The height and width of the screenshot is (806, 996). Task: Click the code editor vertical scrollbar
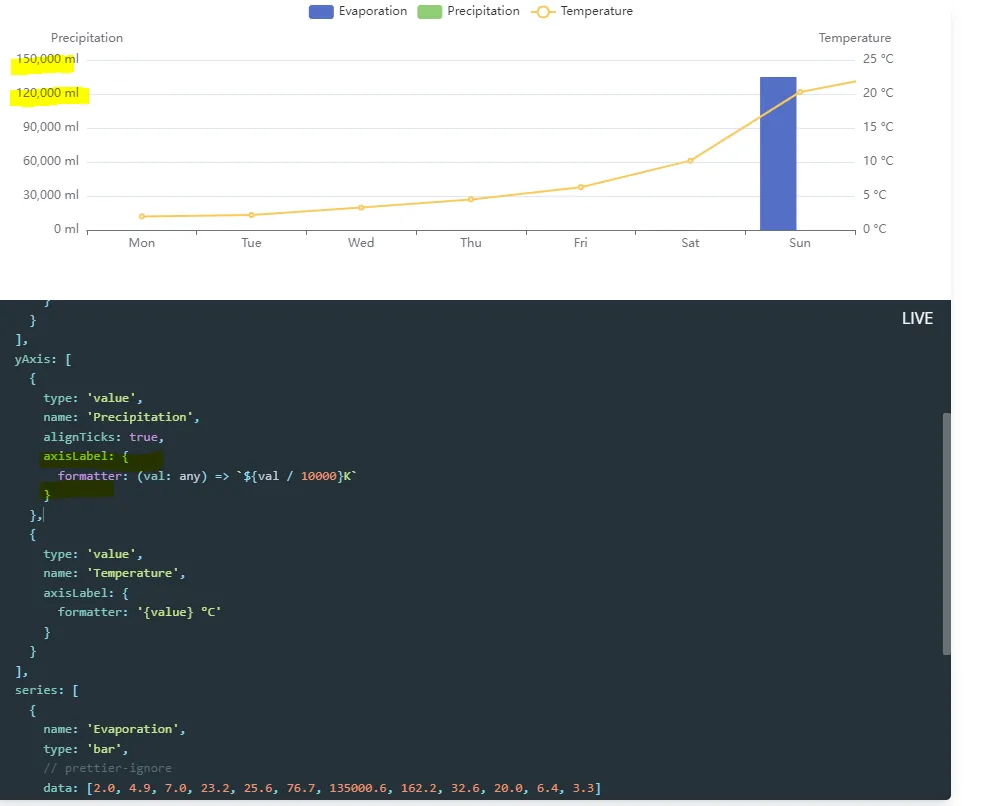click(x=946, y=534)
